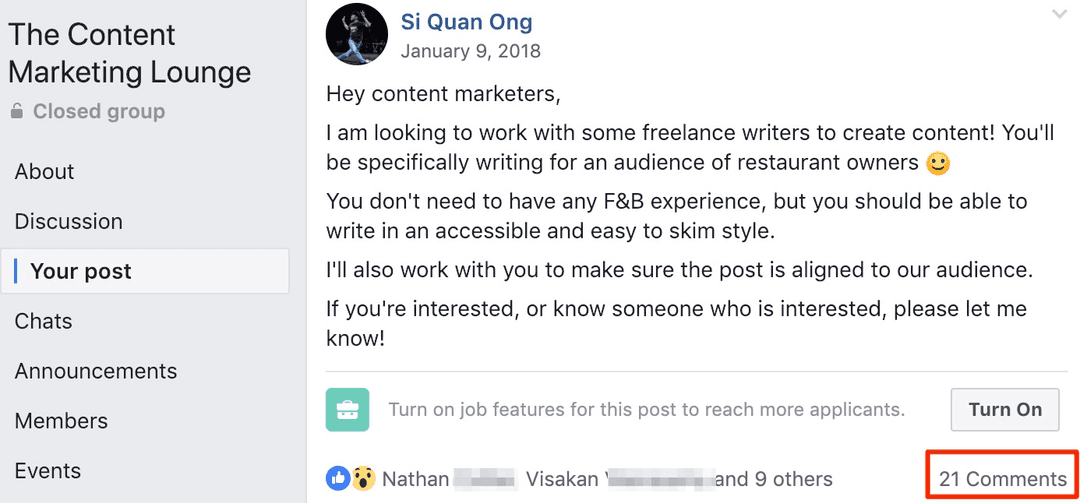Turn On job features for post
The image size is (1080, 503).
click(1004, 409)
